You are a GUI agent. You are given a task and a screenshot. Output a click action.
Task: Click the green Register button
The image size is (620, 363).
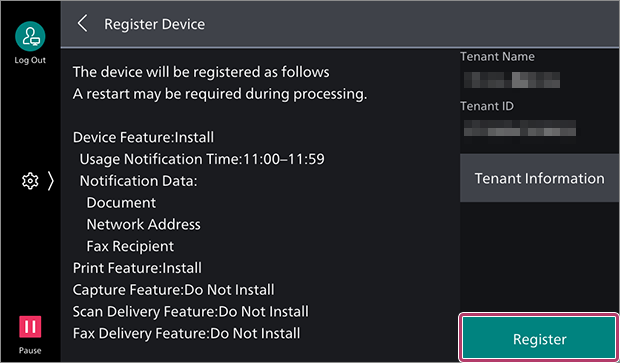539,339
